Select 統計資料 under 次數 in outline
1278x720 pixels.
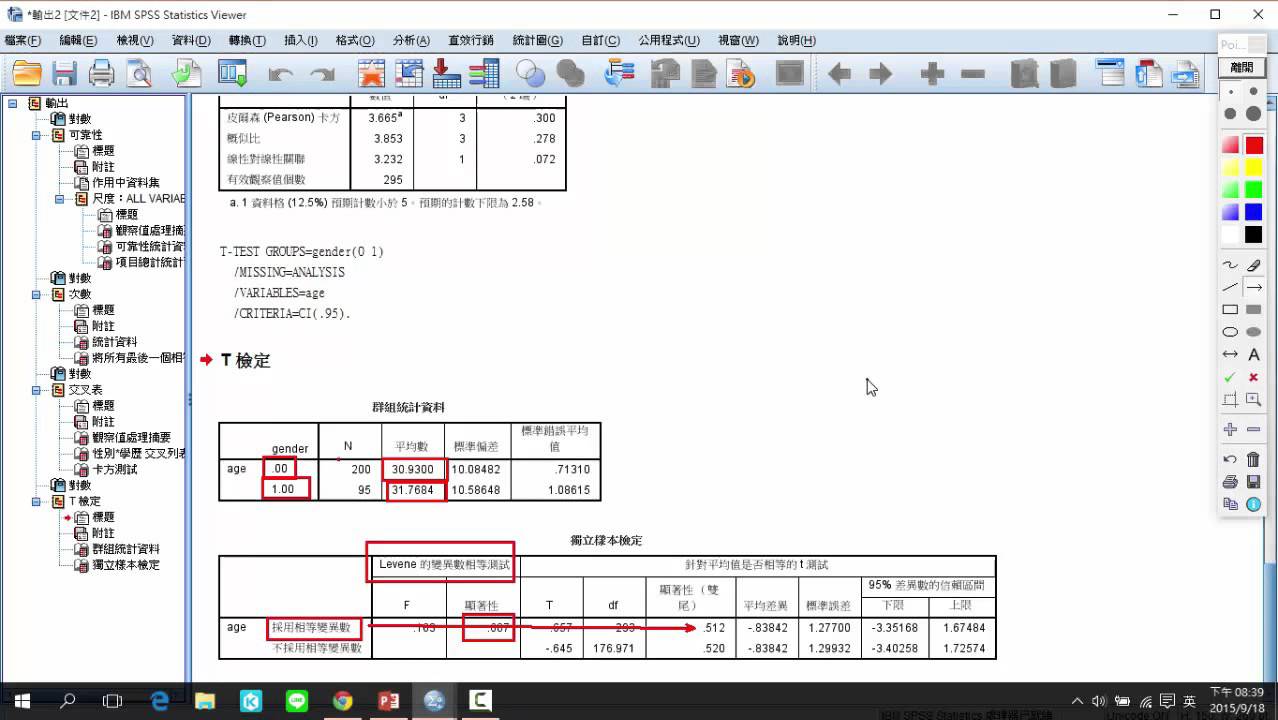point(115,342)
